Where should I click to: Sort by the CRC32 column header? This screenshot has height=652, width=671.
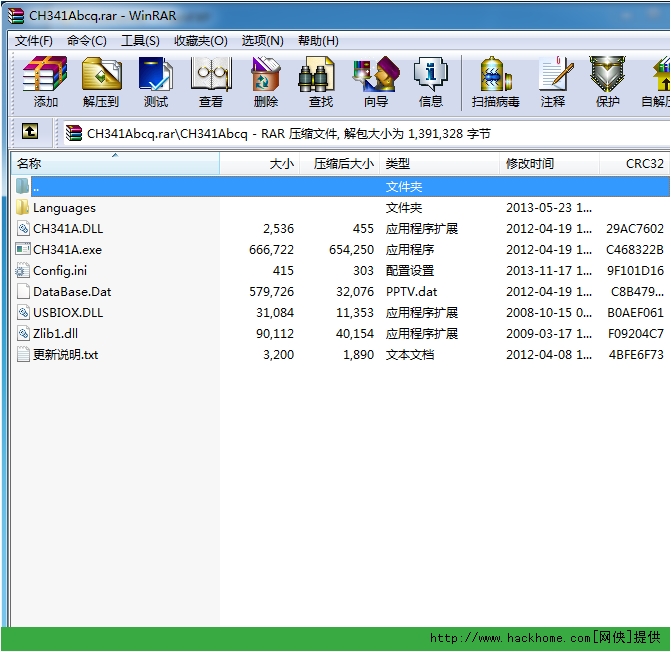(635, 163)
